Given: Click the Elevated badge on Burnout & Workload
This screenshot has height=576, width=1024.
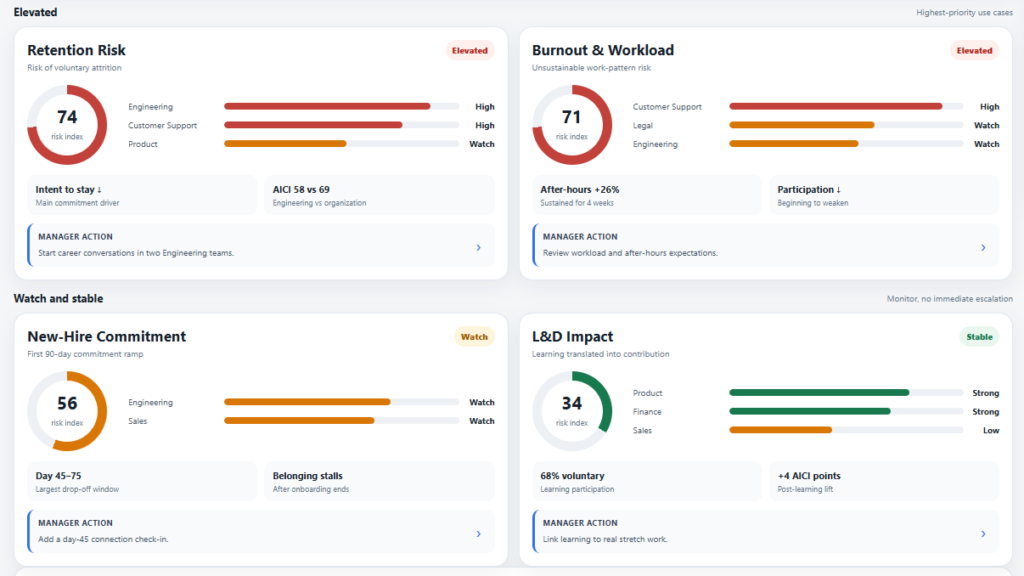Looking at the screenshot, I should pos(974,50).
